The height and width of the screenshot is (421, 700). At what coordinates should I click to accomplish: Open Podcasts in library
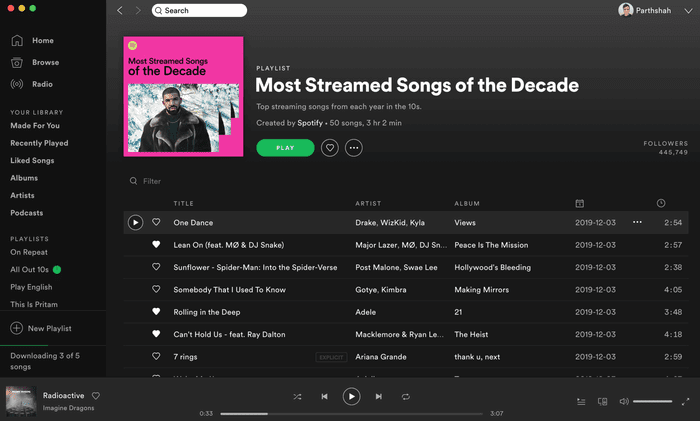pos(27,213)
